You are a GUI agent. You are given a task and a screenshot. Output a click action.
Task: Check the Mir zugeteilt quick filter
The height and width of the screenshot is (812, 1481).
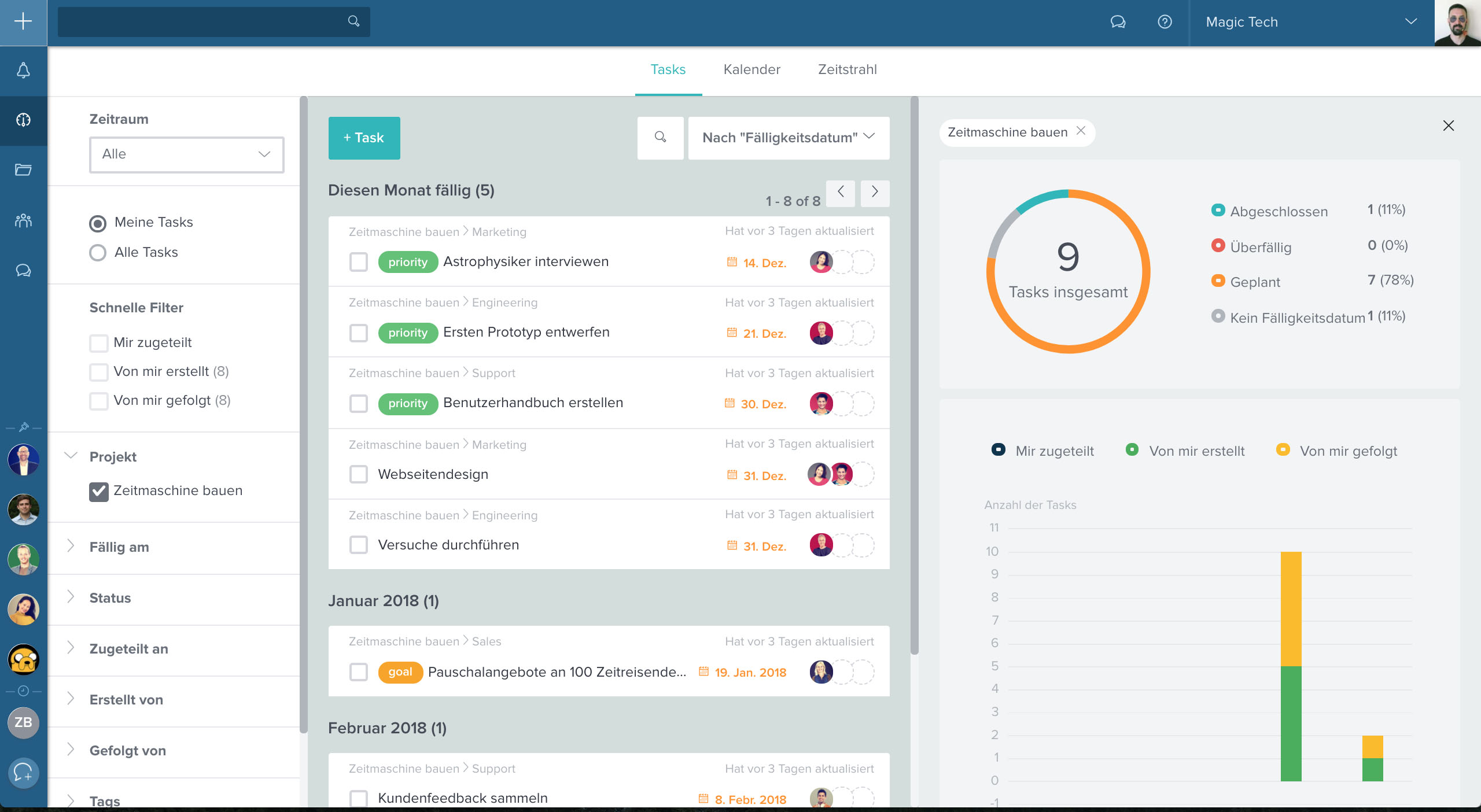[99, 343]
